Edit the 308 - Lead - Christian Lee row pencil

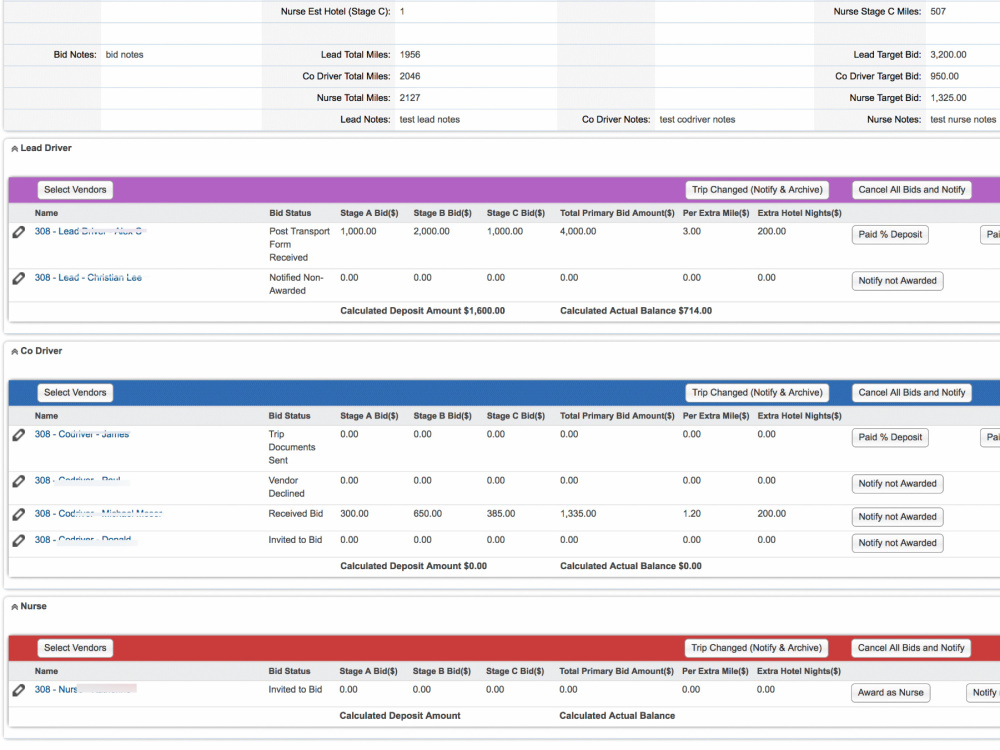(19, 278)
